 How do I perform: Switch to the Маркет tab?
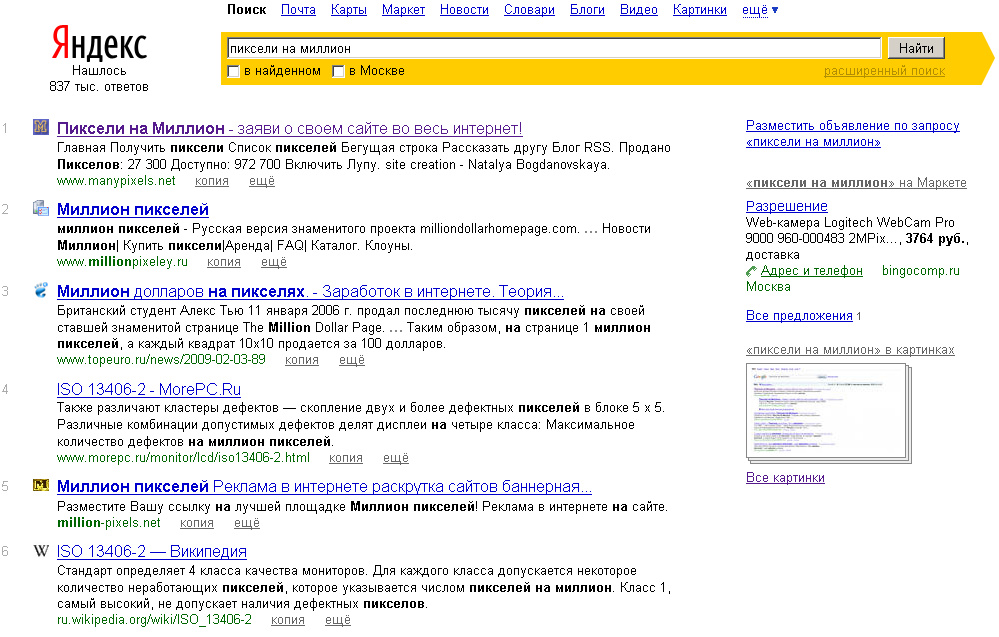403,10
